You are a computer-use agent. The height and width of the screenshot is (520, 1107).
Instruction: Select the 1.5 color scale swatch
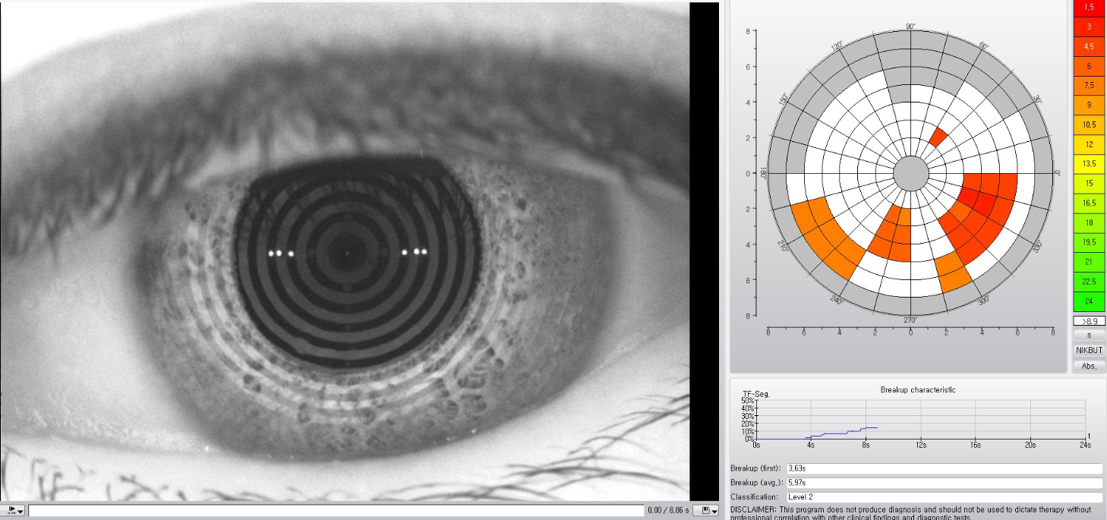pos(1089,7)
